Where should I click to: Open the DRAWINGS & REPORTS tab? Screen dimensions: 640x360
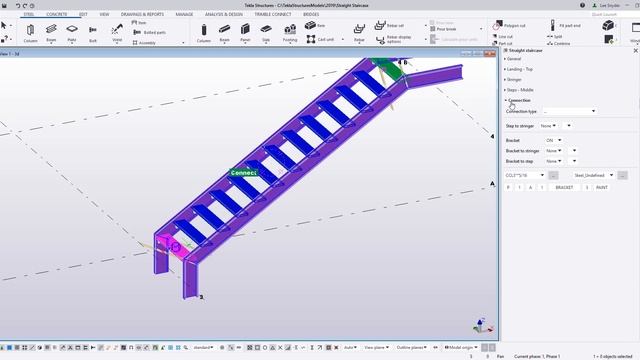pyautogui.click(x=142, y=14)
